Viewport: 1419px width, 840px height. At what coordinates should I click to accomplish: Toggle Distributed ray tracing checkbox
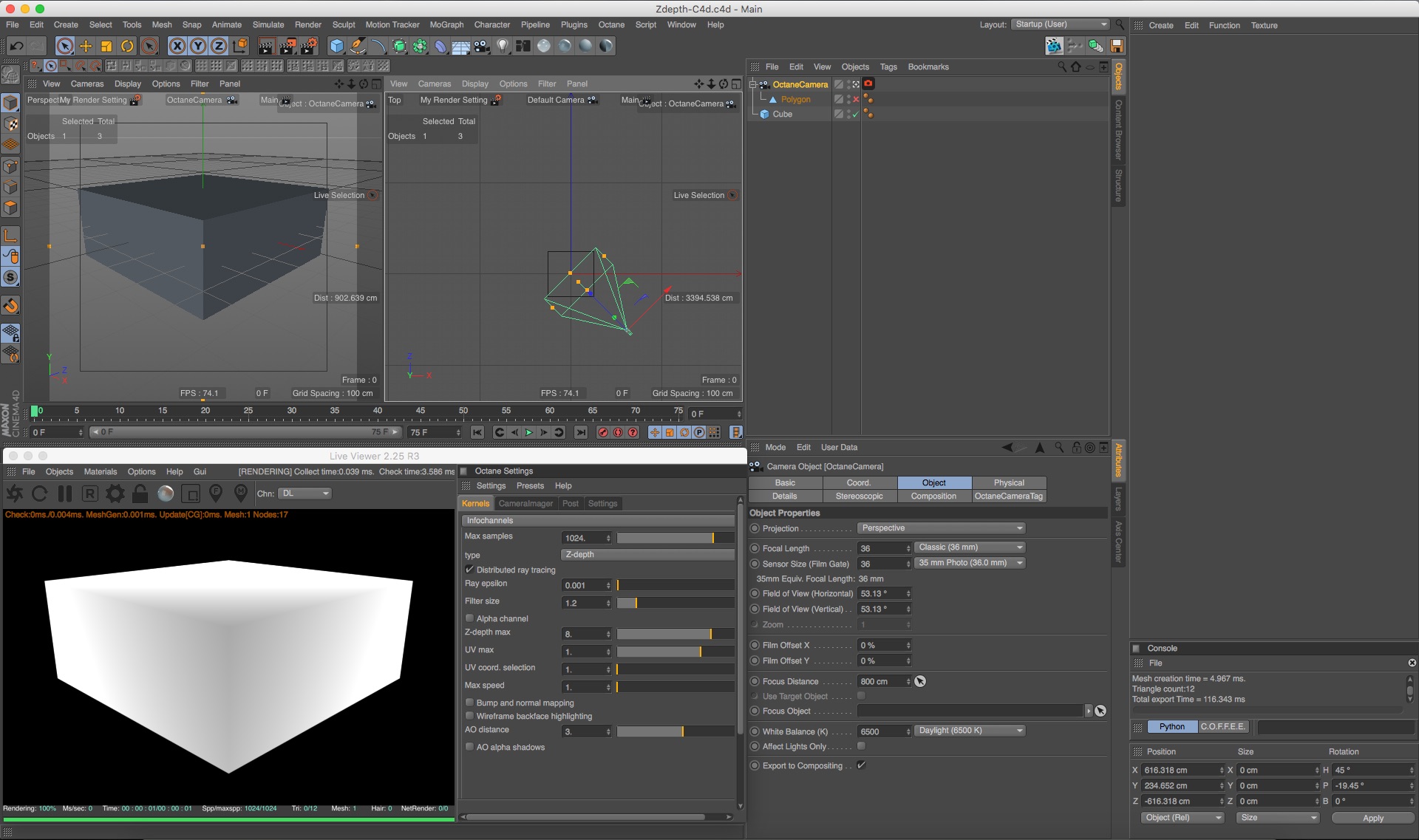[x=469, y=570]
